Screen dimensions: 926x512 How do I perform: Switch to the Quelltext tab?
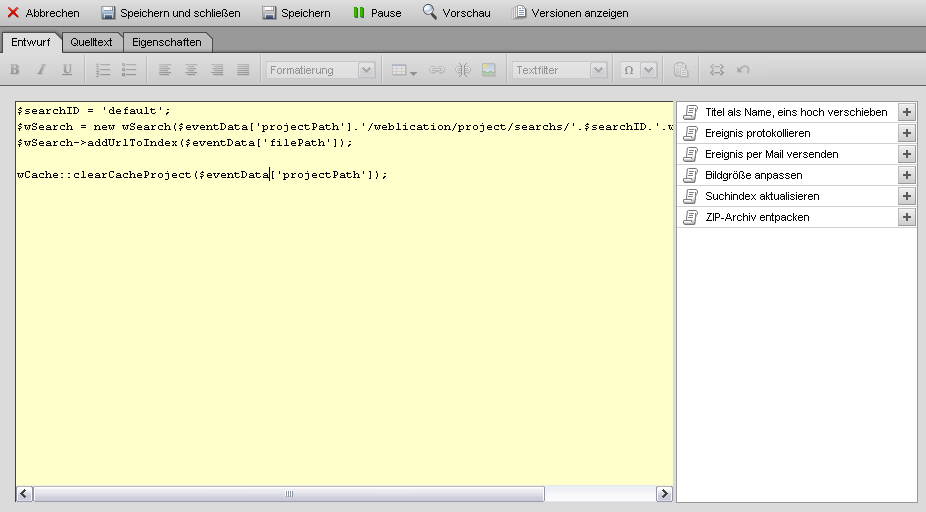click(x=91, y=42)
